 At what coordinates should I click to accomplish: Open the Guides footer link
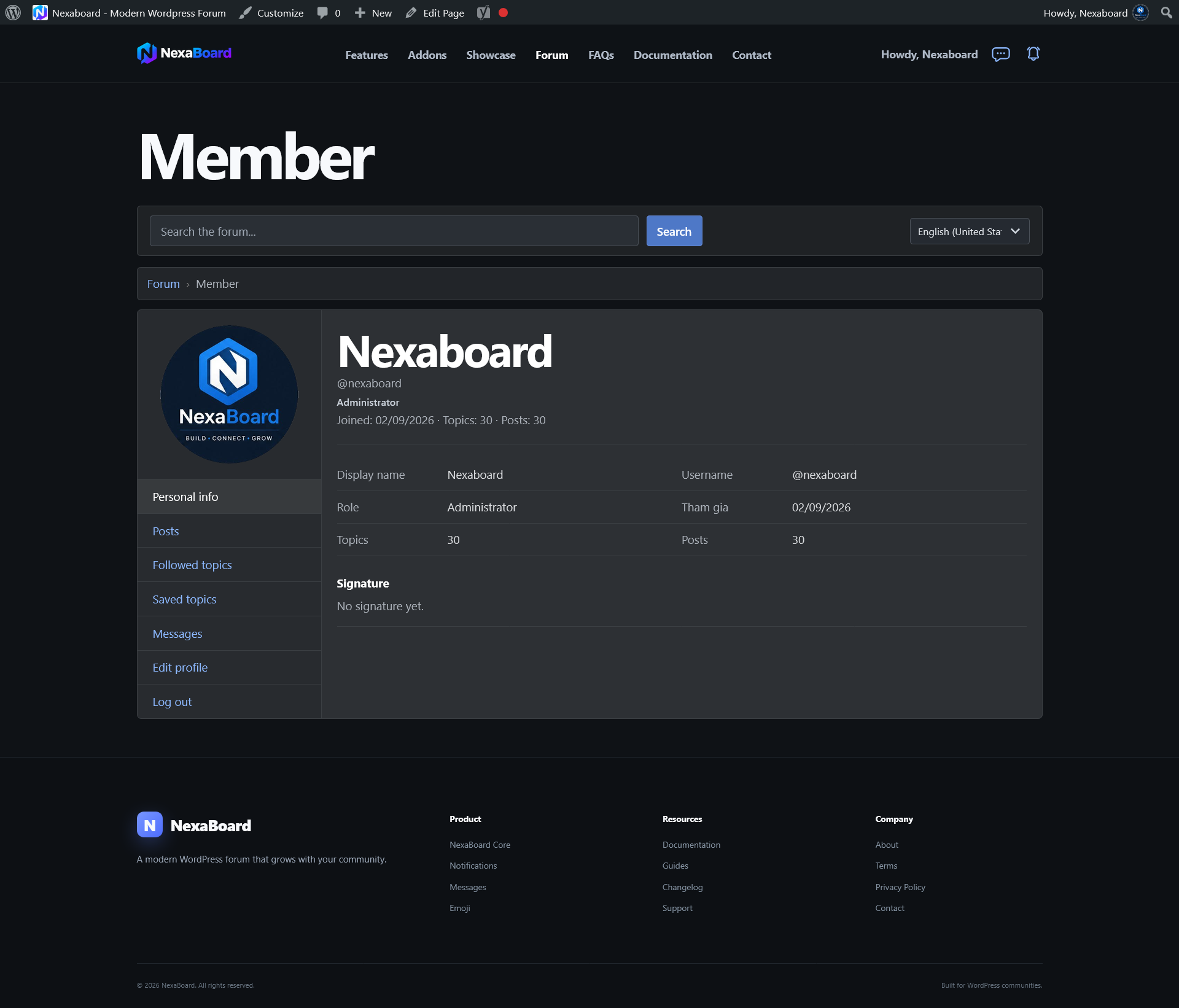[x=675, y=866]
